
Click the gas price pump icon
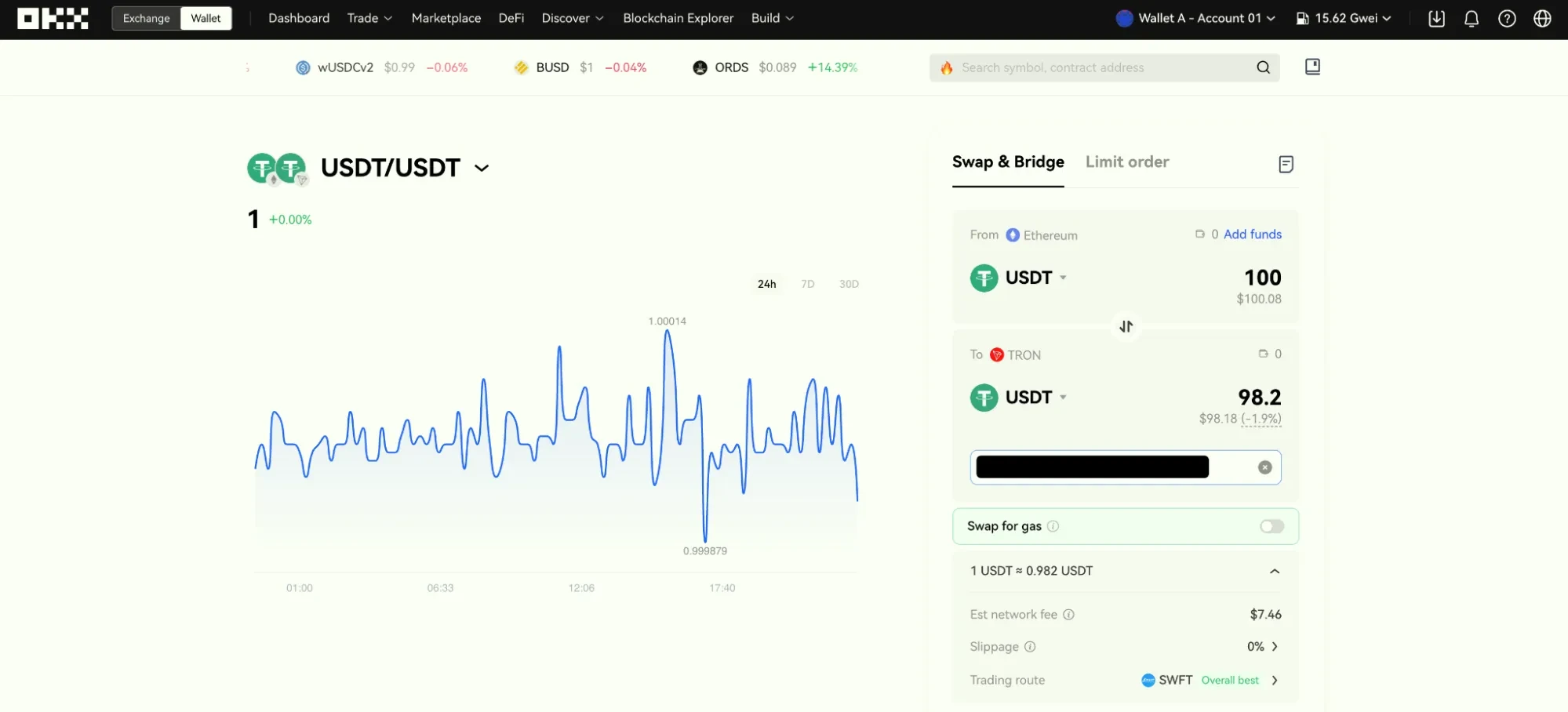point(1302,18)
